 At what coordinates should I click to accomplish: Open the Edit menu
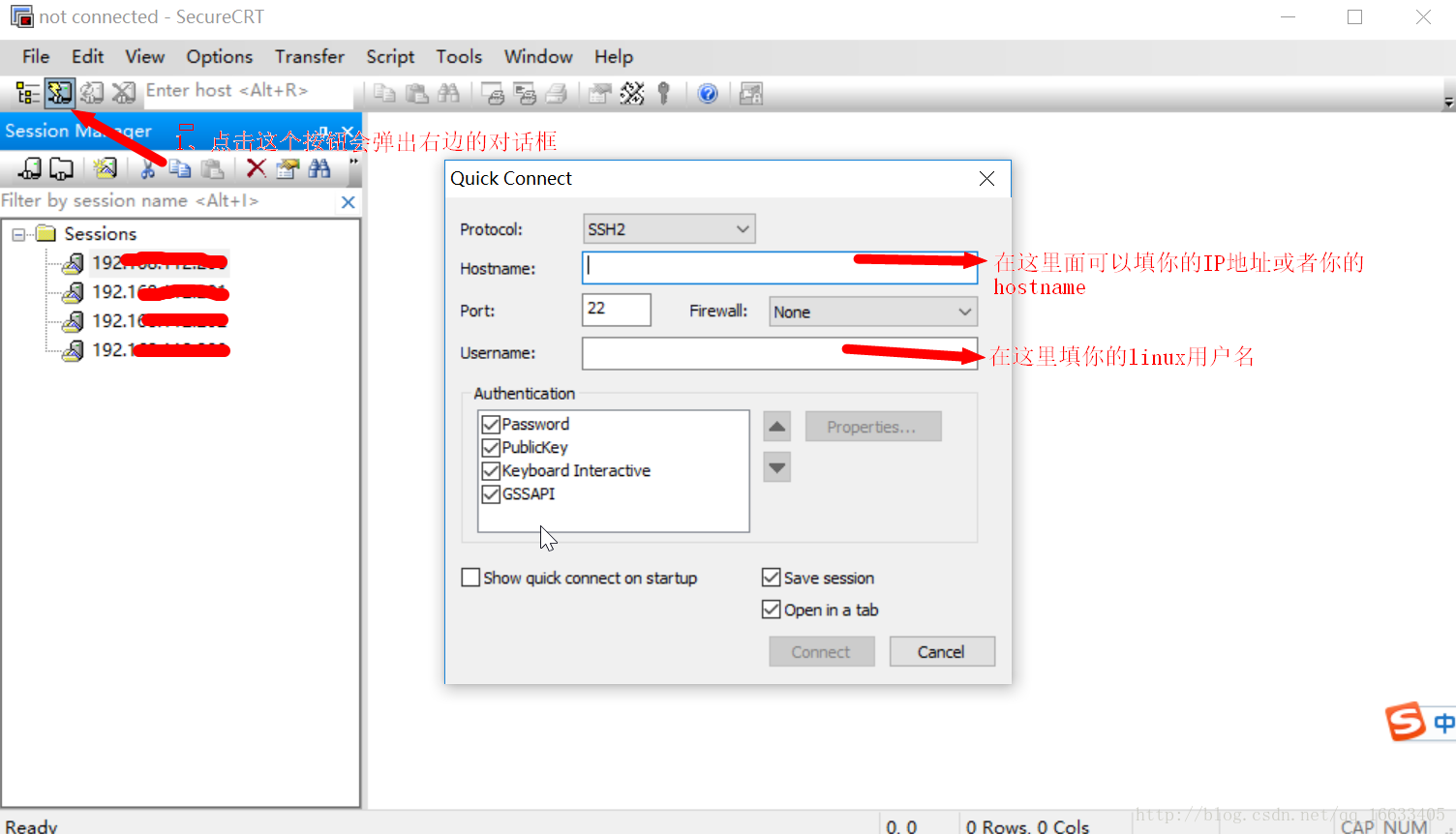[87, 57]
